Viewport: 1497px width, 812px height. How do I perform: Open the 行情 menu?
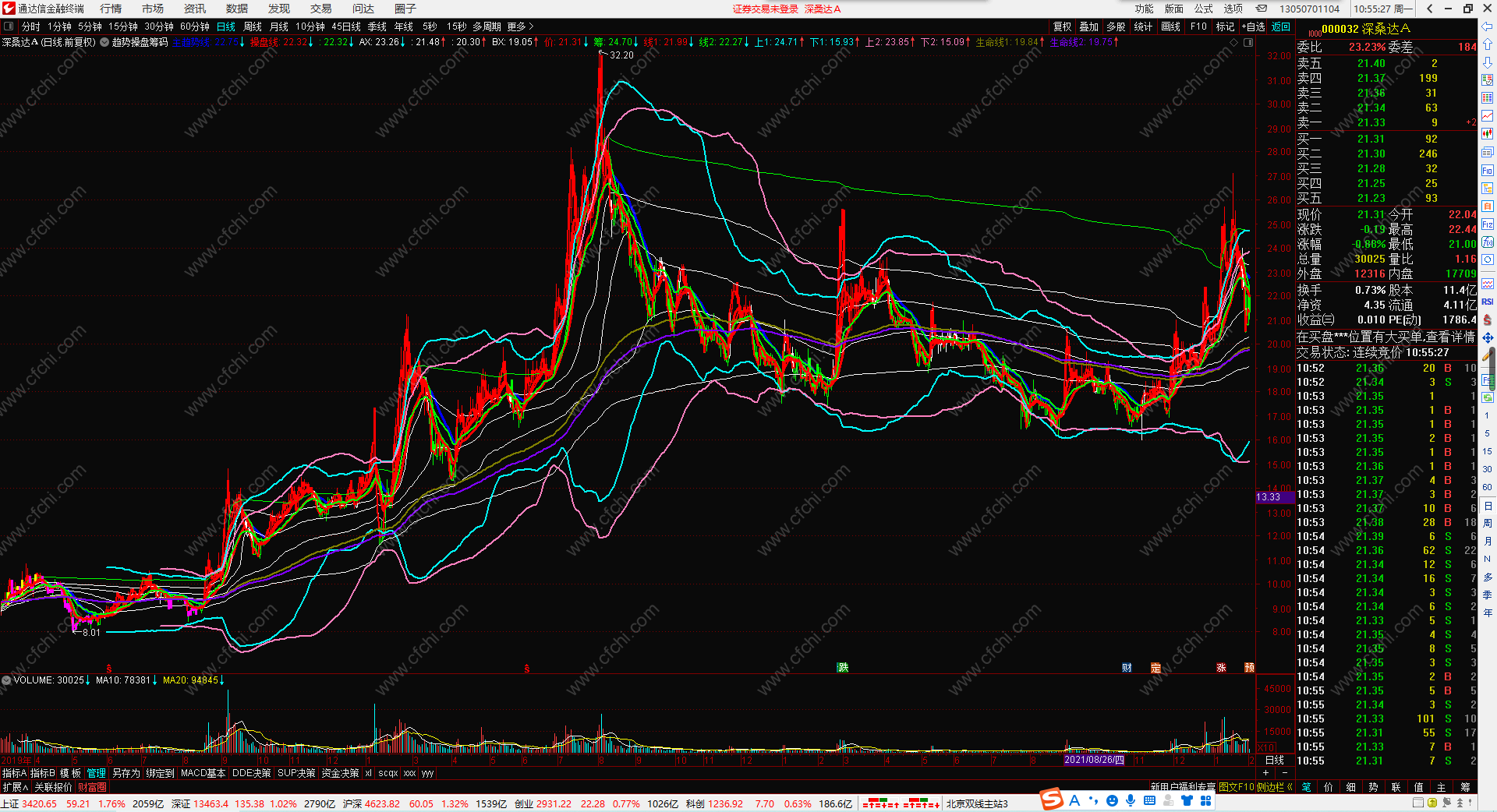pyautogui.click(x=111, y=9)
